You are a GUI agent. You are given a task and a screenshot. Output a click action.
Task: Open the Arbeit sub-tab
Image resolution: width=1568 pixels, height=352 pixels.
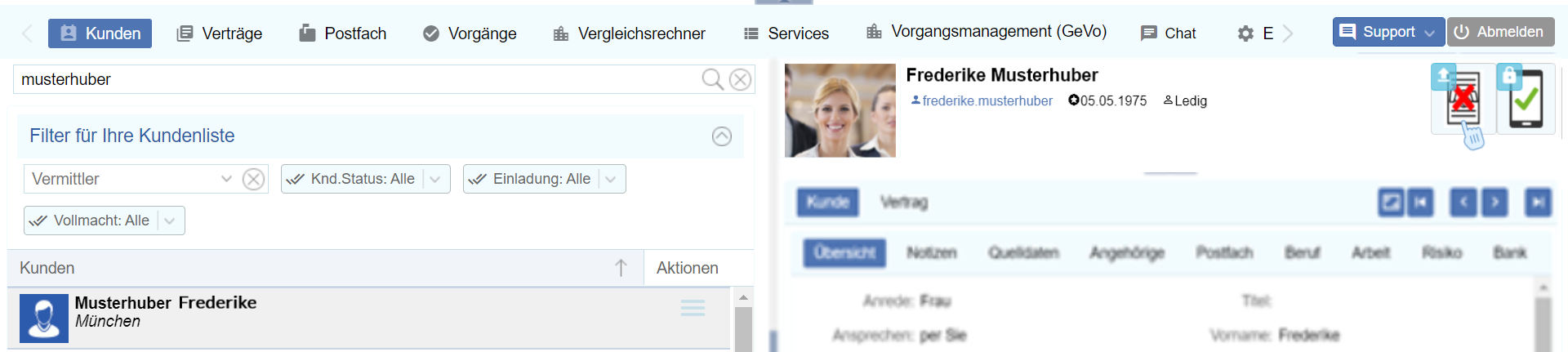click(x=1370, y=252)
